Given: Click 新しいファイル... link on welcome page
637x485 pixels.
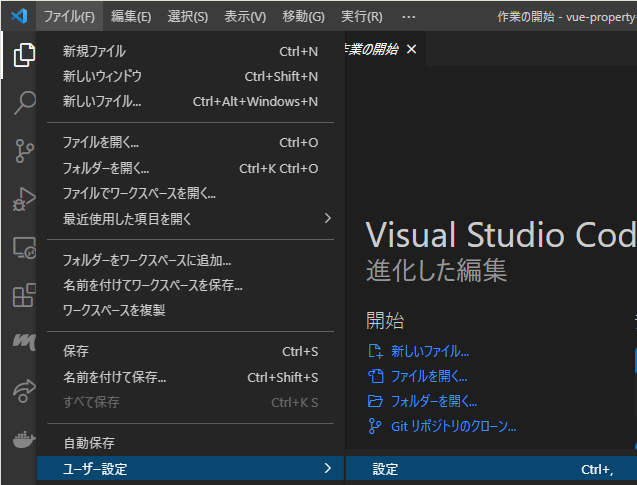Looking at the screenshot, I should [x=430, y=351].
